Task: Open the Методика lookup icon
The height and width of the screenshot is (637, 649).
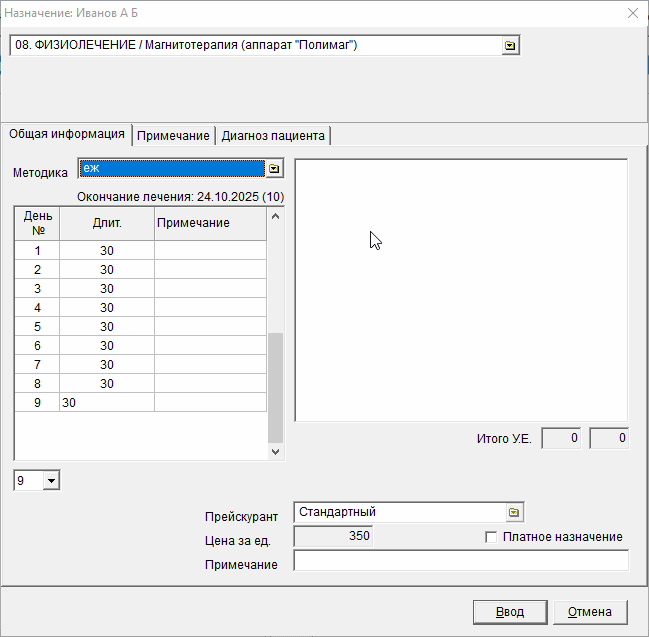Action: [274, 169]
